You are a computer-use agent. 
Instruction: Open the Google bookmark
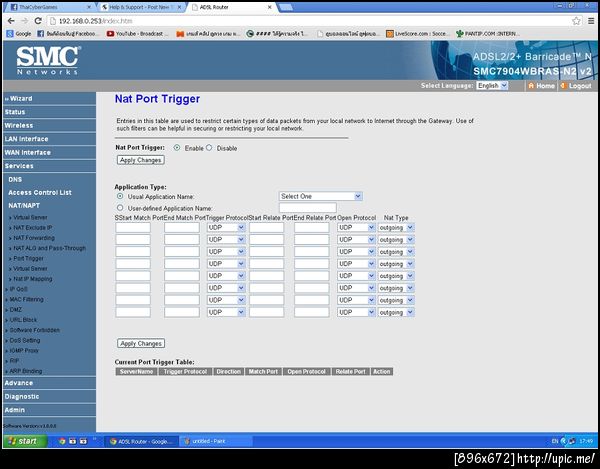pyautogui.click(x=19, y=34)
